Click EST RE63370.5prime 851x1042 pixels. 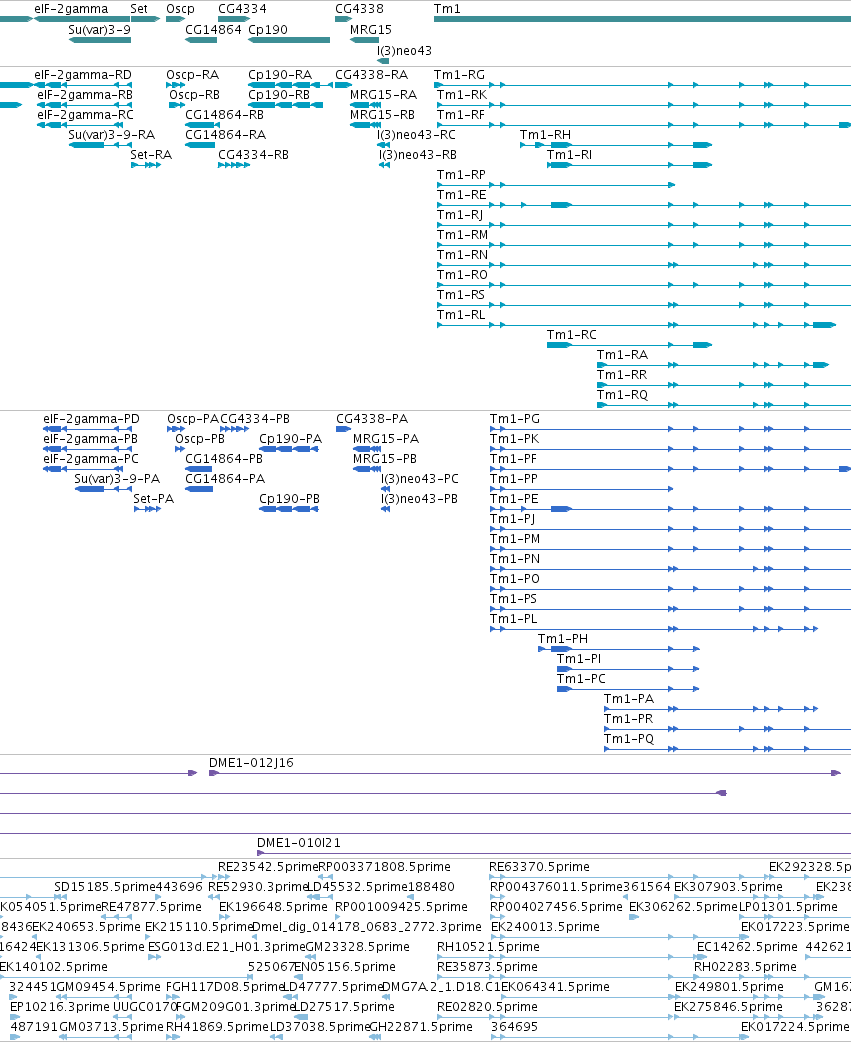539,867
